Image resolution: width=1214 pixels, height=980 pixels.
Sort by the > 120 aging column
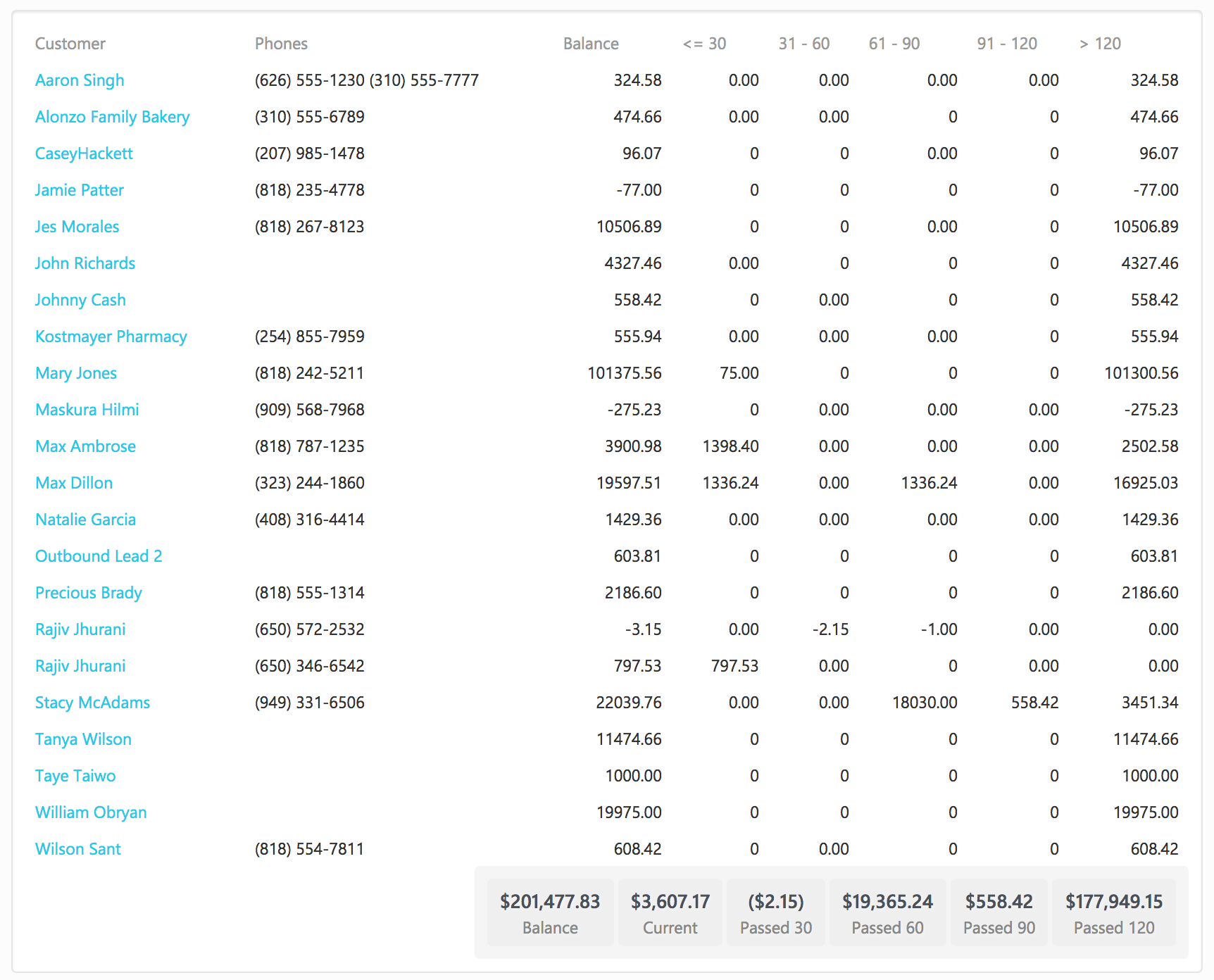1102,43
